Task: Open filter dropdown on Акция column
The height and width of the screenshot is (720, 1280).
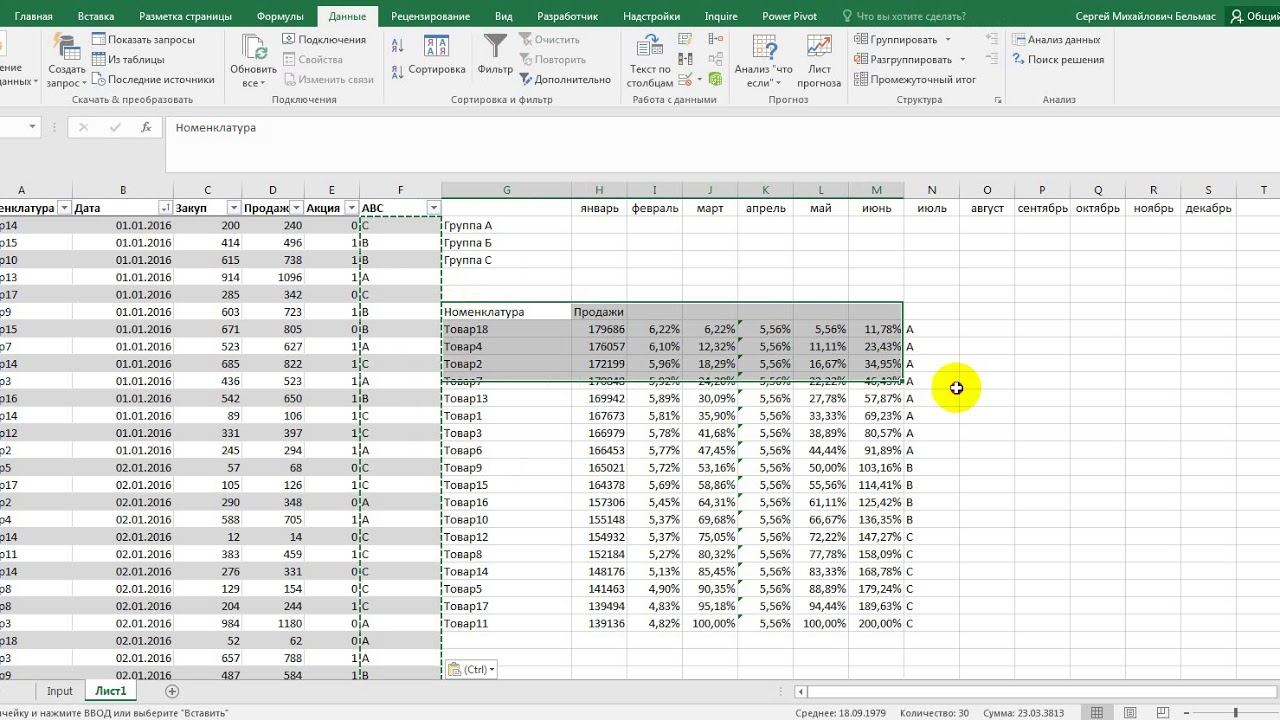Action: [x=351, y=208]
